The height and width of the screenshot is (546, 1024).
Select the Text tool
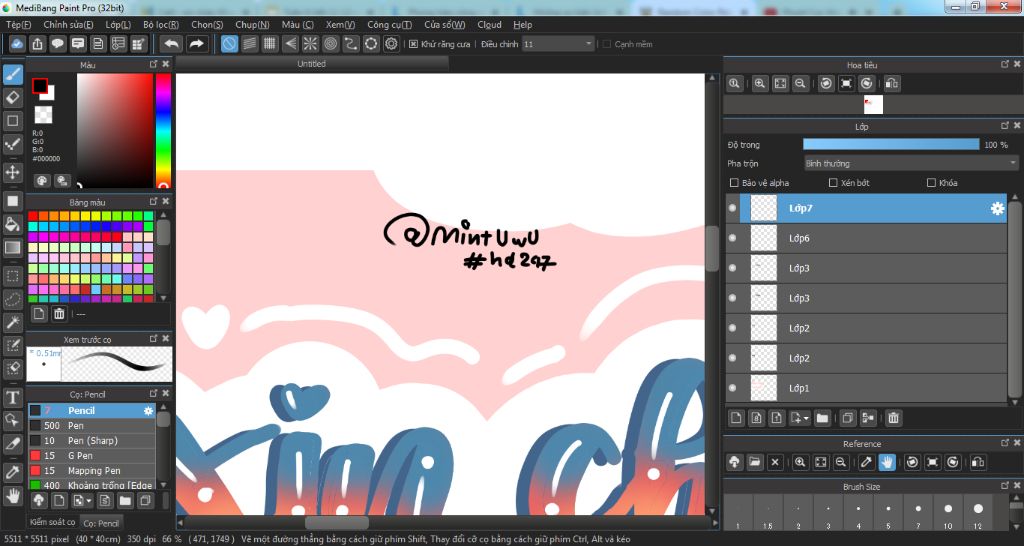12,397
